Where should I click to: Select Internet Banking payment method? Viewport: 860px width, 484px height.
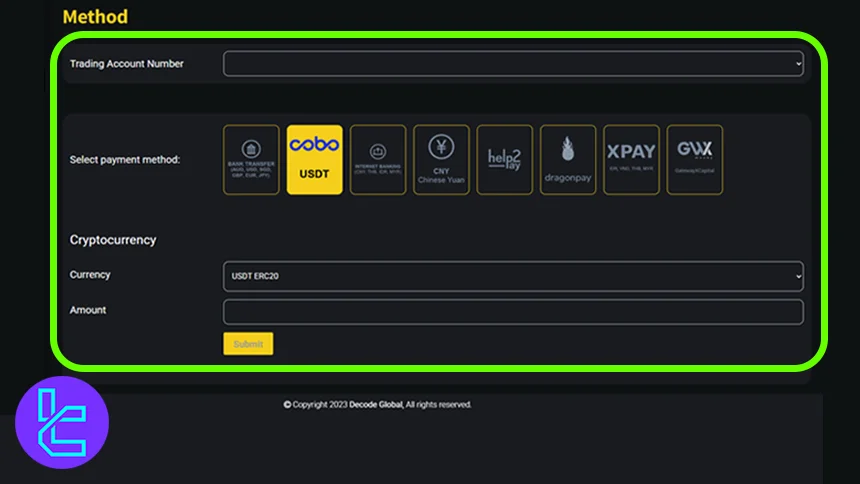(x=378, y=160)
